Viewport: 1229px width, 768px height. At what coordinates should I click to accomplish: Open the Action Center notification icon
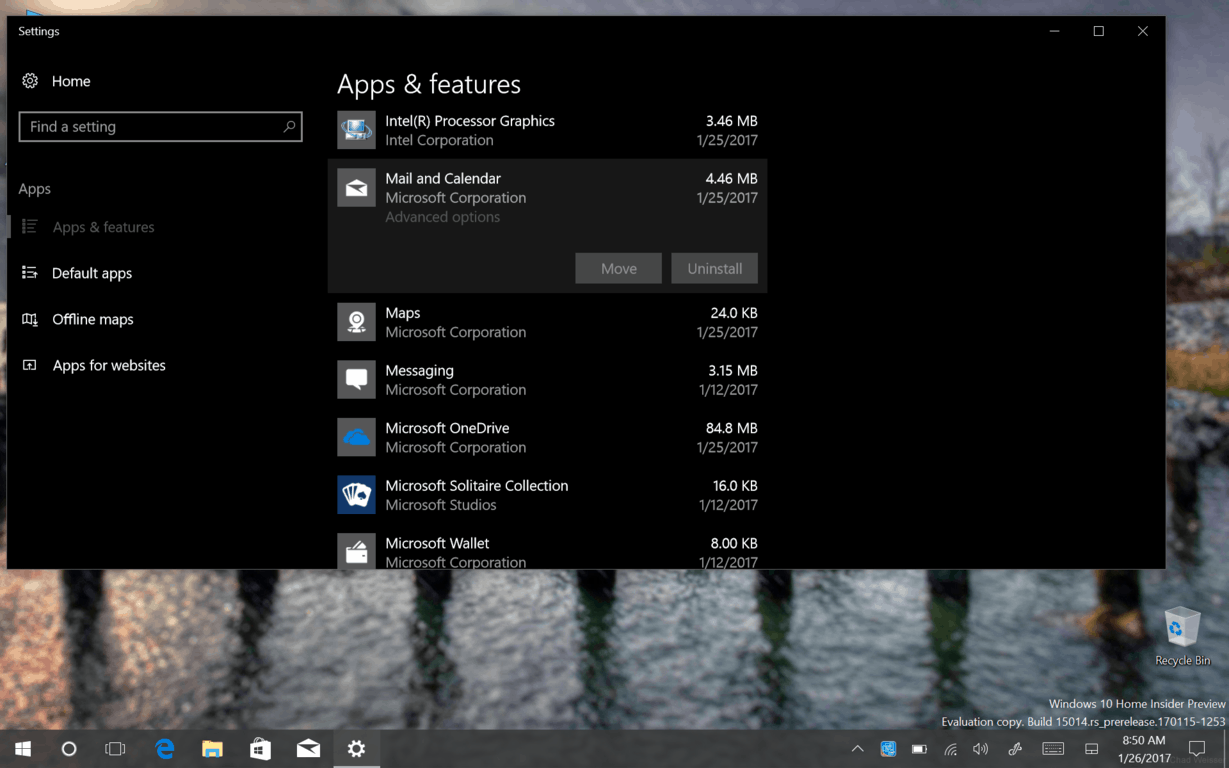(x=1197, y=748)
